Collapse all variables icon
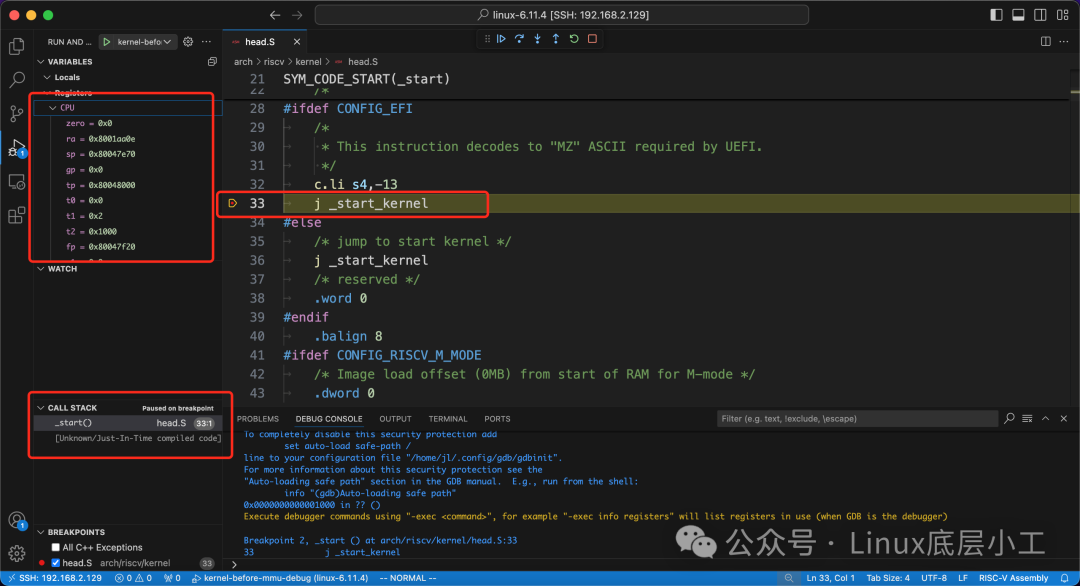 [x=212, y=61]
